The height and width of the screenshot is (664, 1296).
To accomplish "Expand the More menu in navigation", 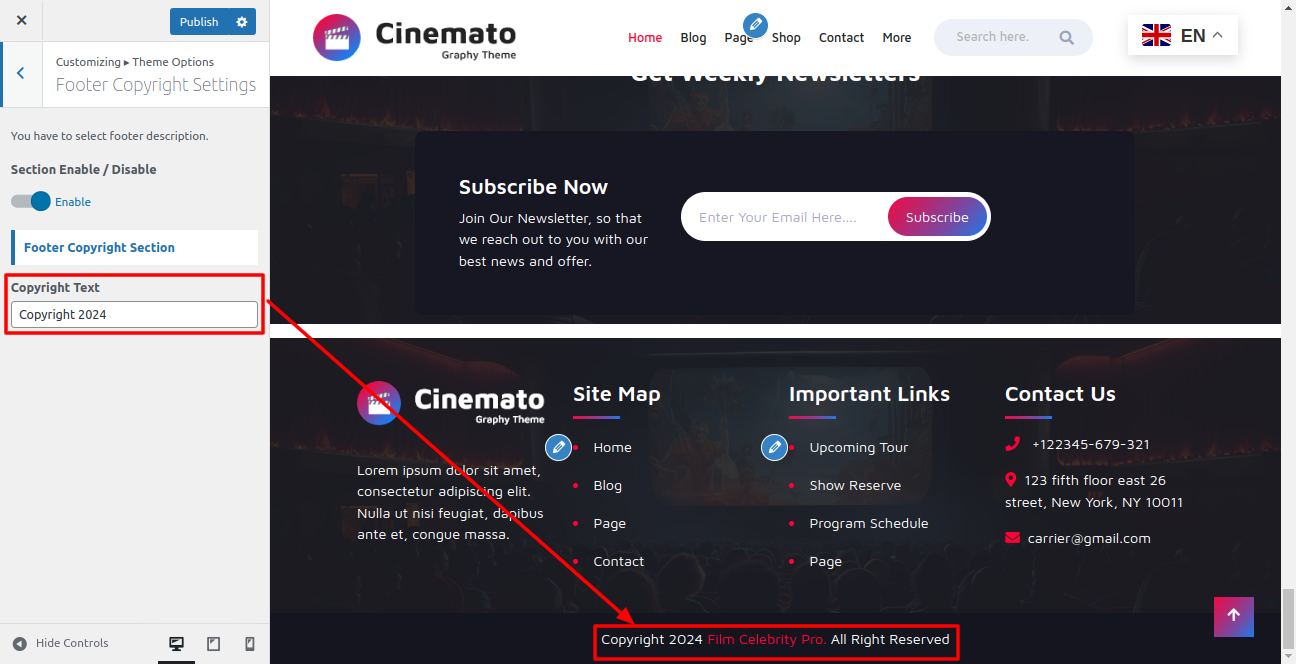I will (x=896, y=38).
